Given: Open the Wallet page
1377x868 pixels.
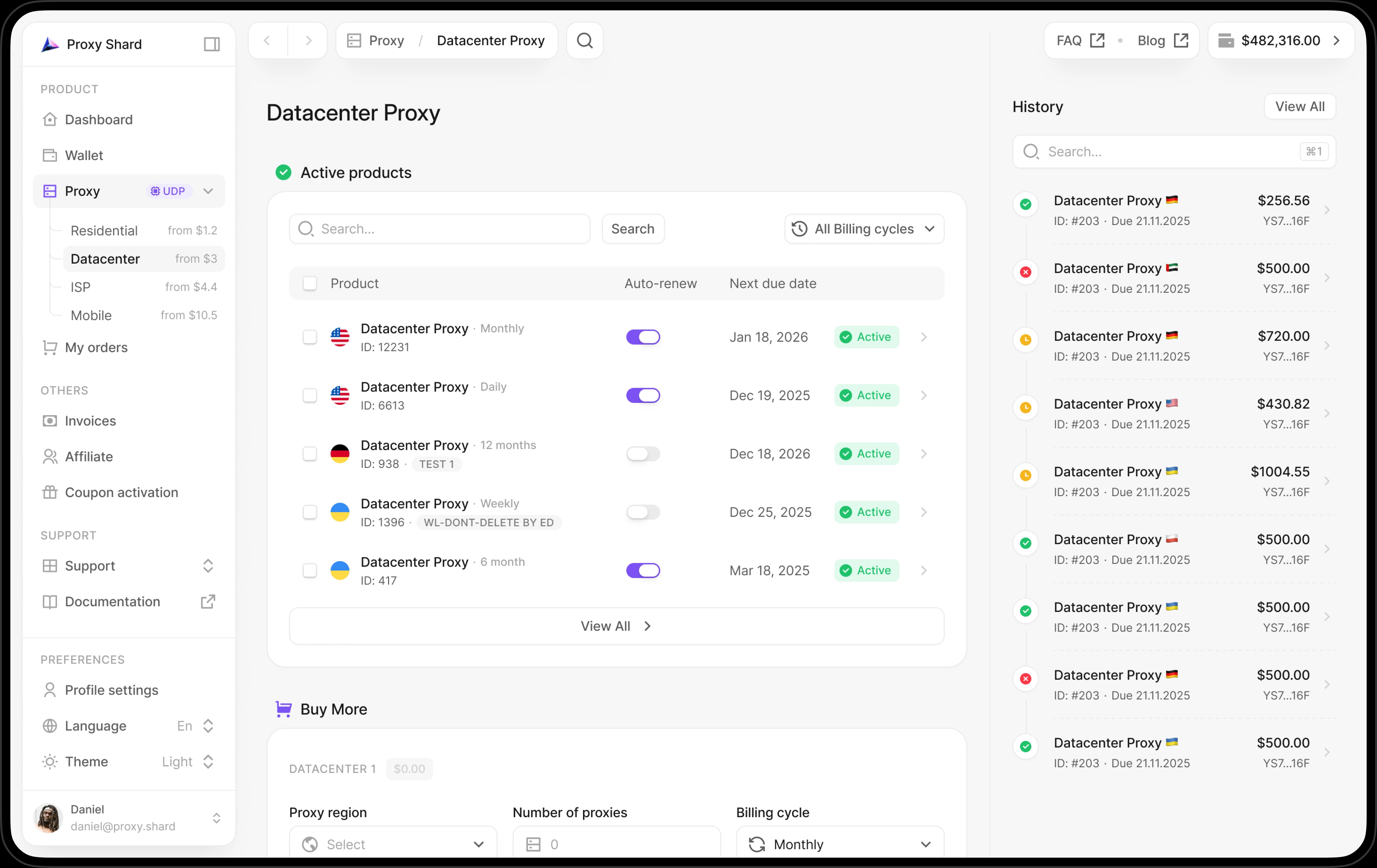Looking at the screenshot, I should pos(129,155).
